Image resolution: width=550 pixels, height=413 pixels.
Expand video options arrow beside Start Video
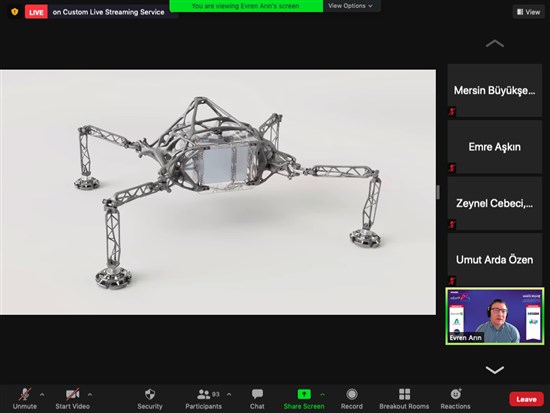pos(90,394)
